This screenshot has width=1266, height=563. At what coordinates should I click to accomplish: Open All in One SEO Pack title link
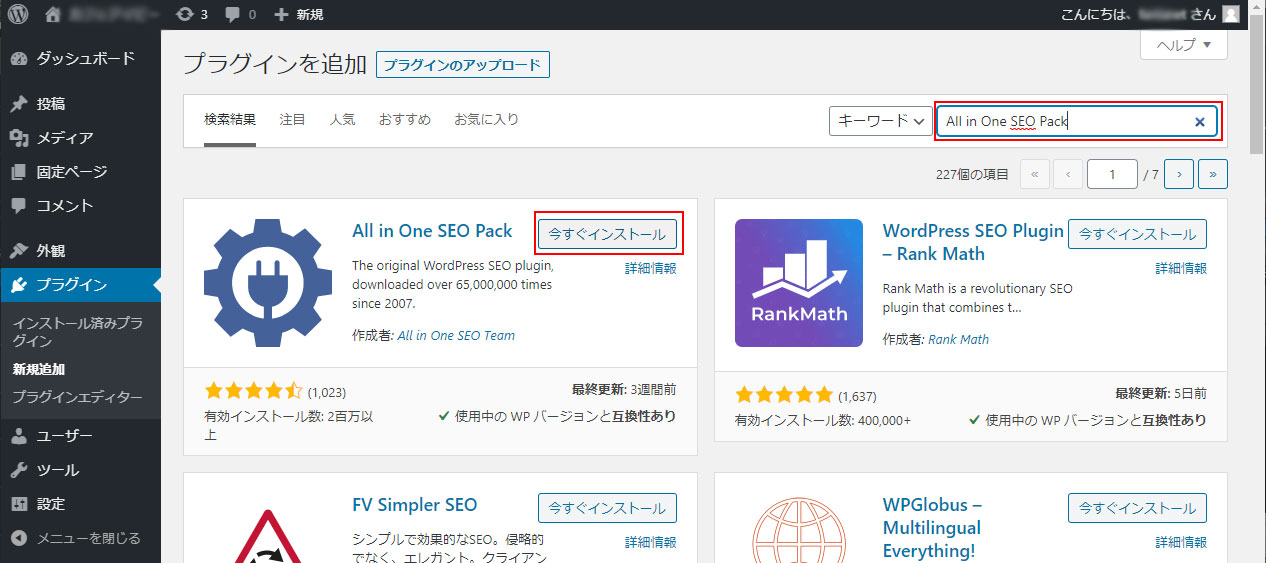(432, 231)
